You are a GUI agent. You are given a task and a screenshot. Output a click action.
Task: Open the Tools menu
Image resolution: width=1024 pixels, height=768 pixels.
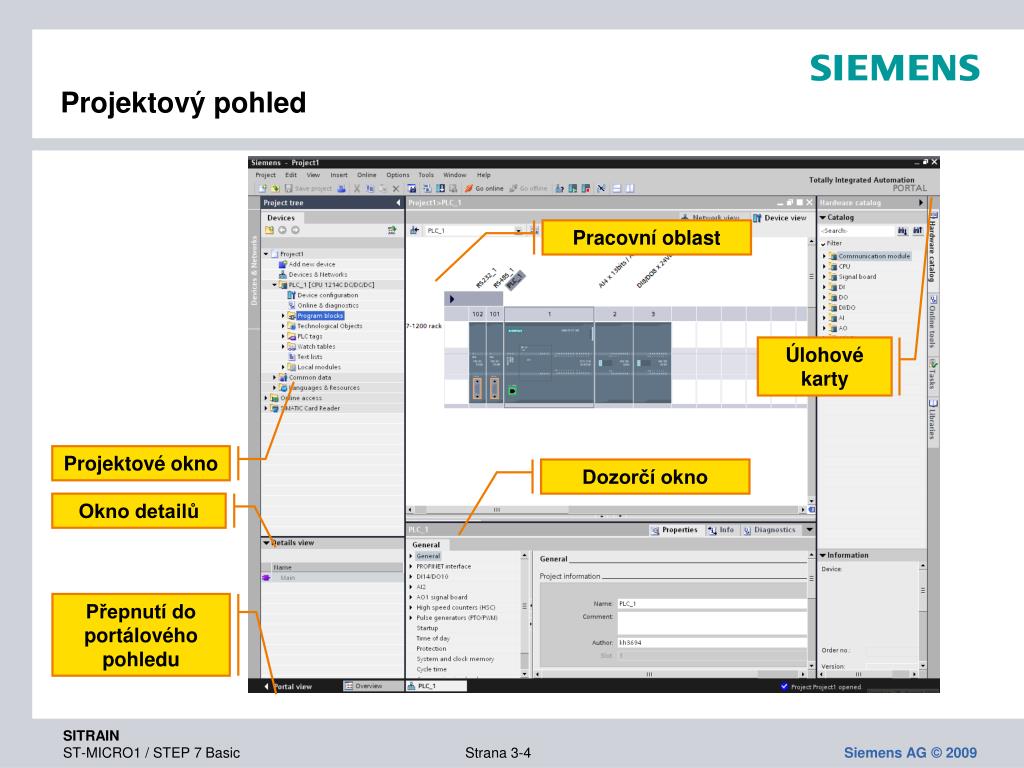(426, 175)
